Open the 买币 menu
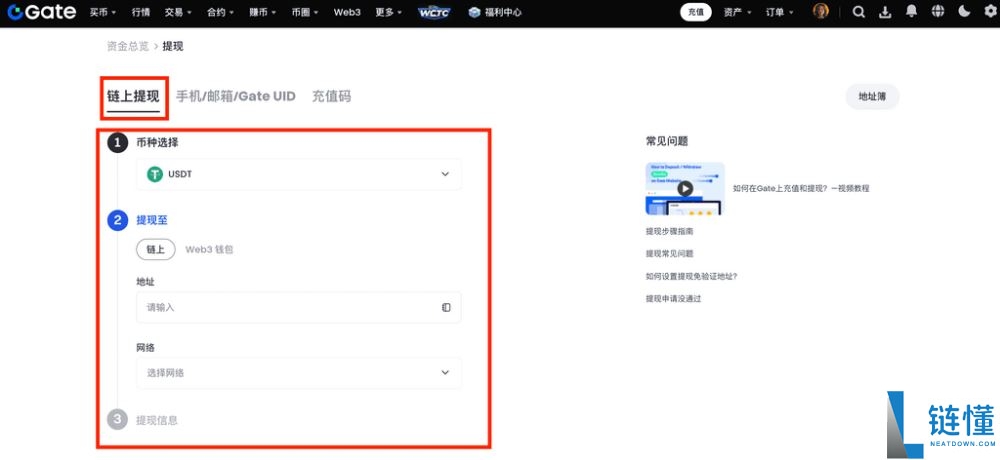 coord(103,12)
